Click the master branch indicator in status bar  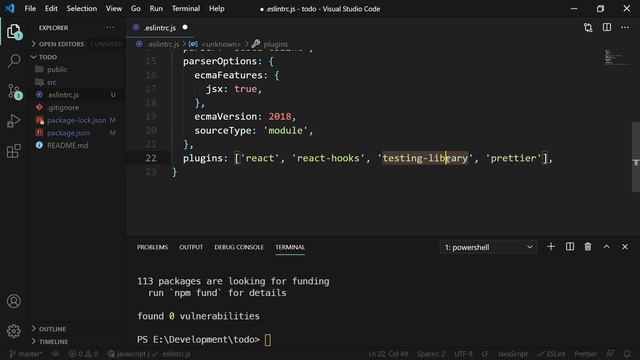tap(26, 354)
